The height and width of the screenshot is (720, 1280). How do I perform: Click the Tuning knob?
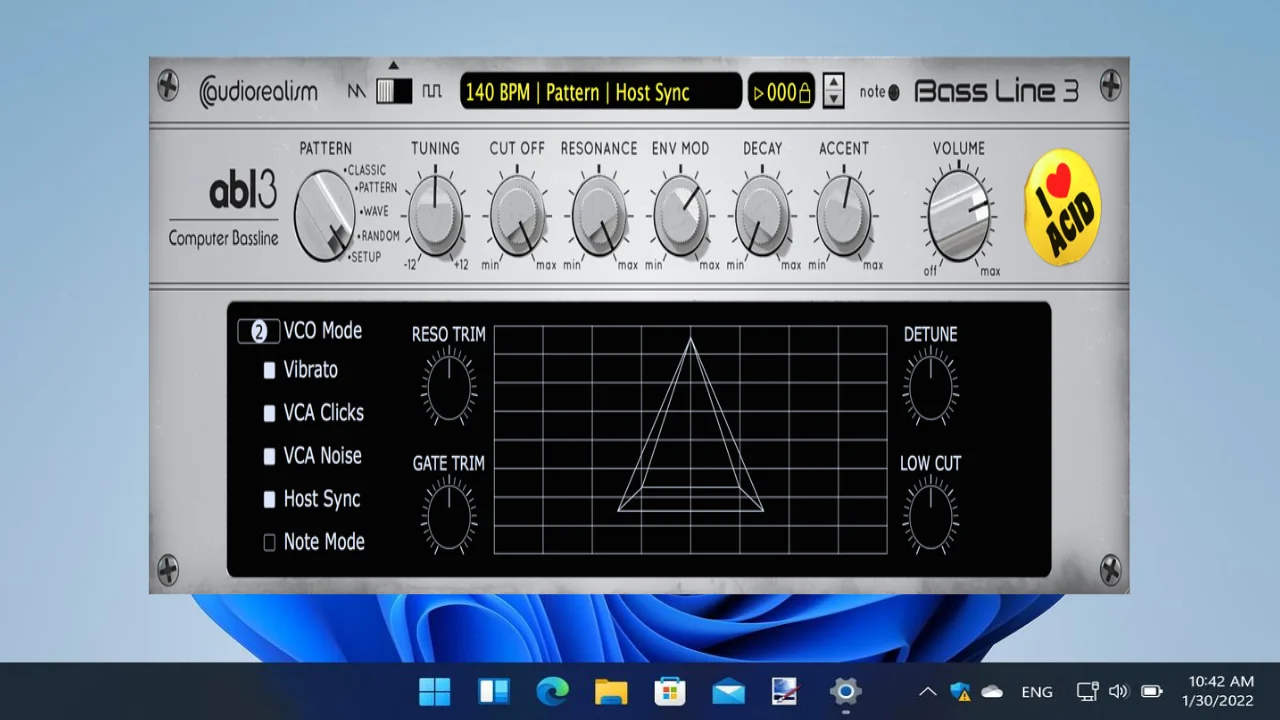pos(436,214)
